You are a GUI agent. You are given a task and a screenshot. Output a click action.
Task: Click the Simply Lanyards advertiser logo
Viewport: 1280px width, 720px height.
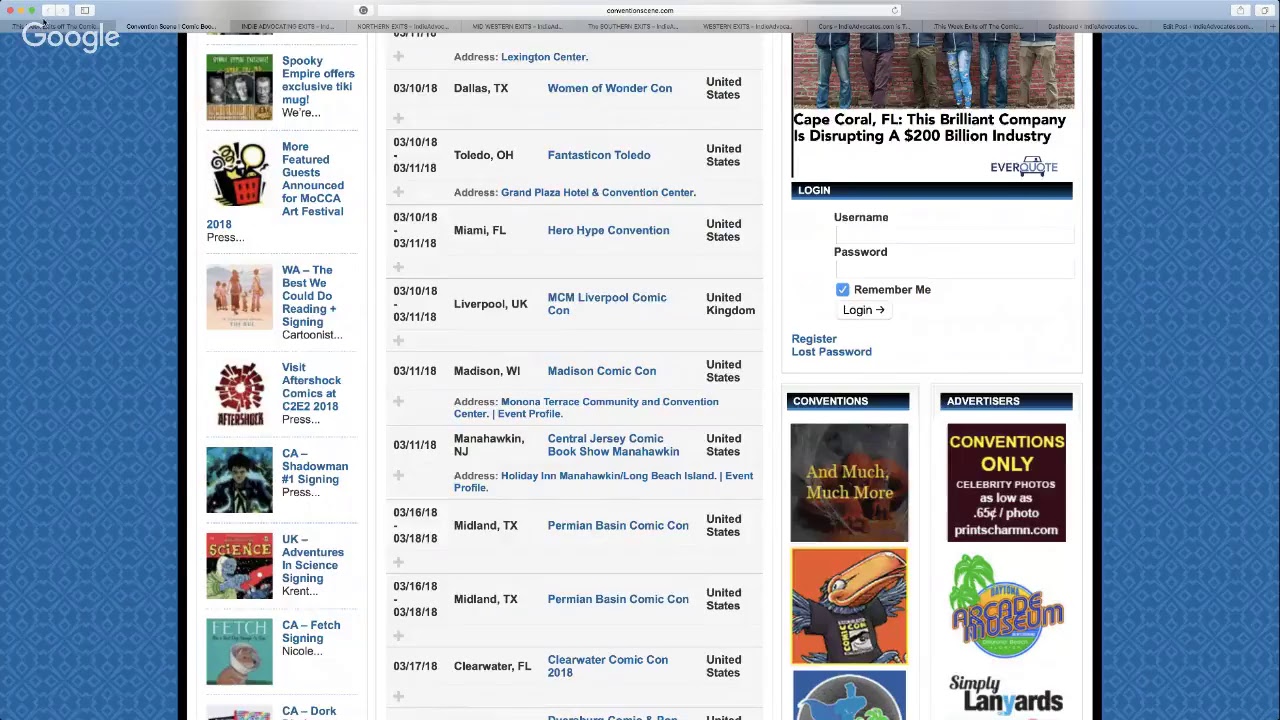[1006, 696]
